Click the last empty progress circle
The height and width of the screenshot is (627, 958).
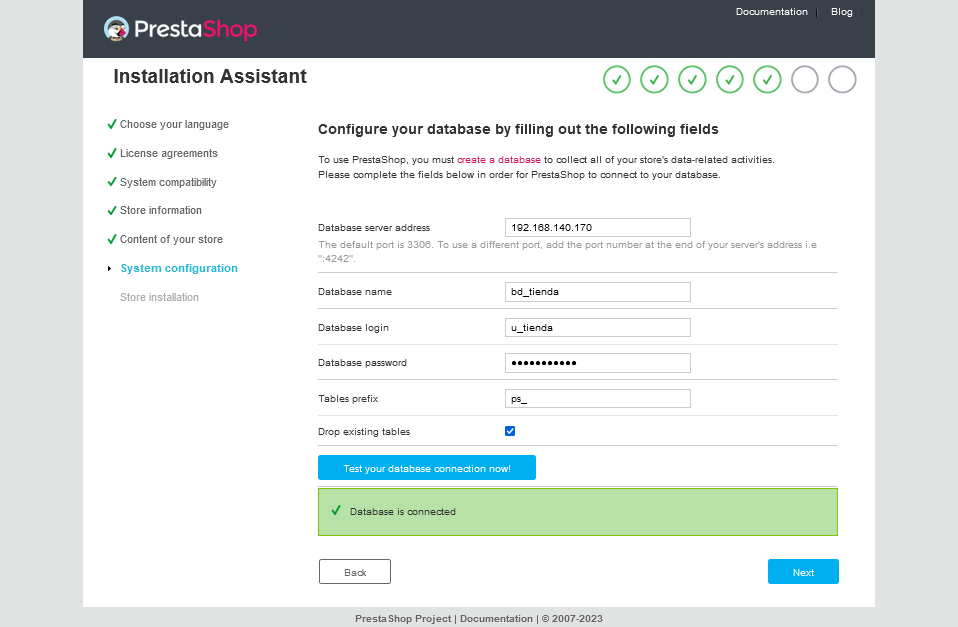(843, 79)
